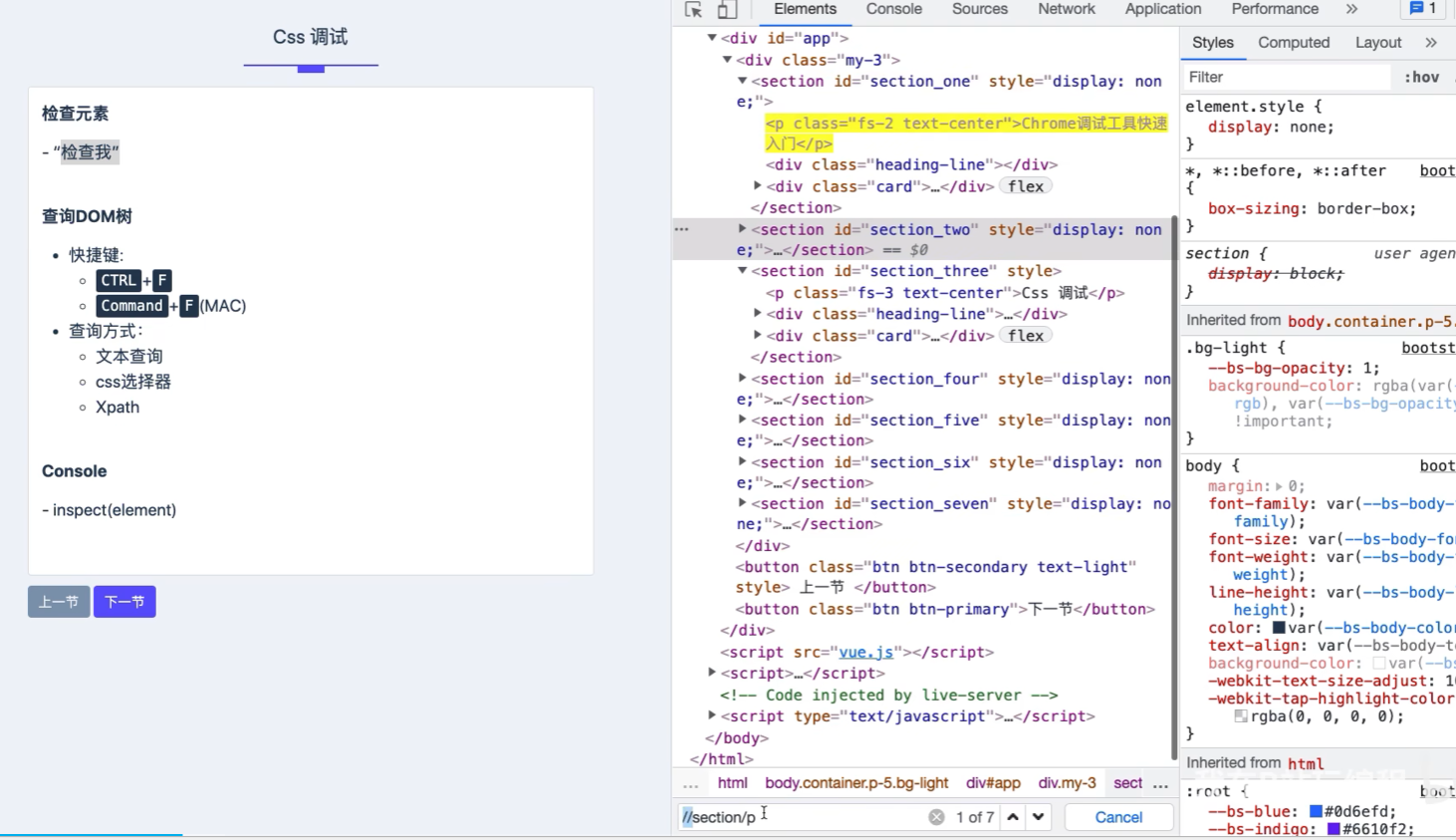Click the 下一节 next section button

pos(124,602)
